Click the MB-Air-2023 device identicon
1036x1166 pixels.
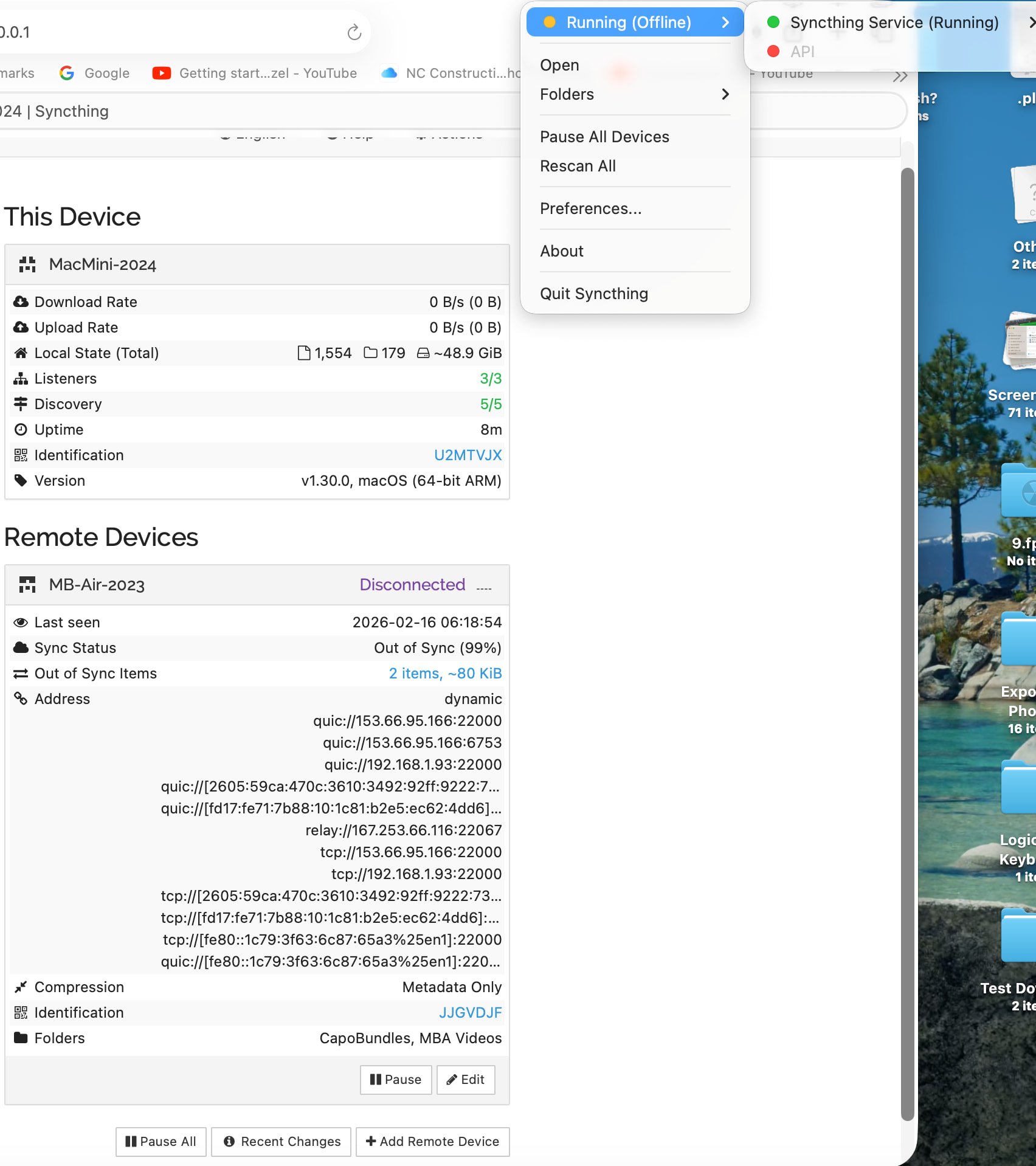point(27,585)
